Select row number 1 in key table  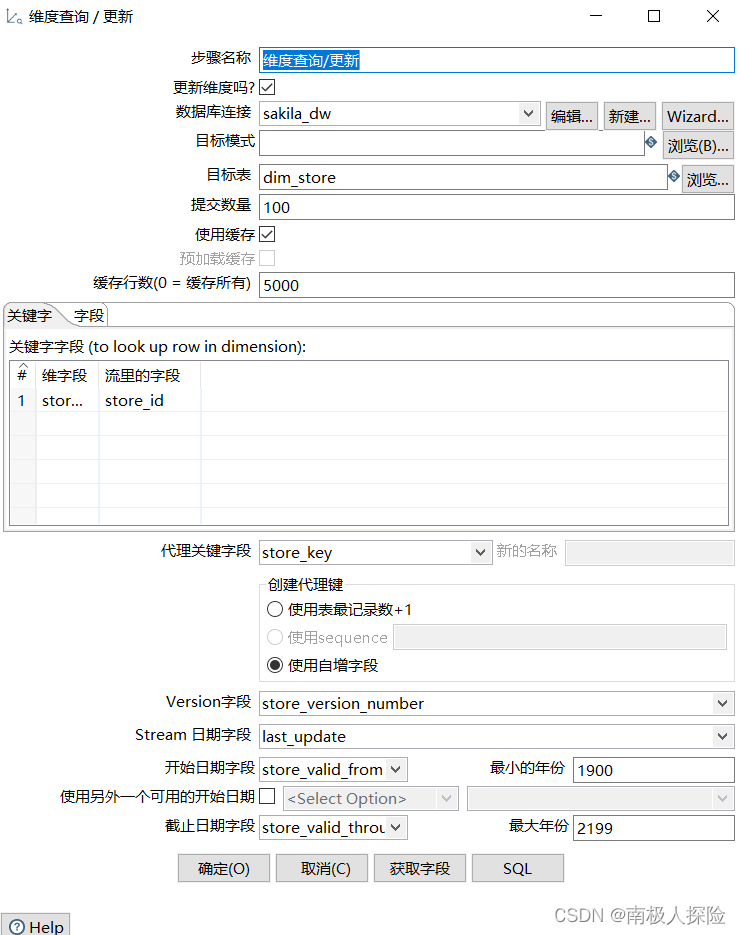[x=23, y=401]
